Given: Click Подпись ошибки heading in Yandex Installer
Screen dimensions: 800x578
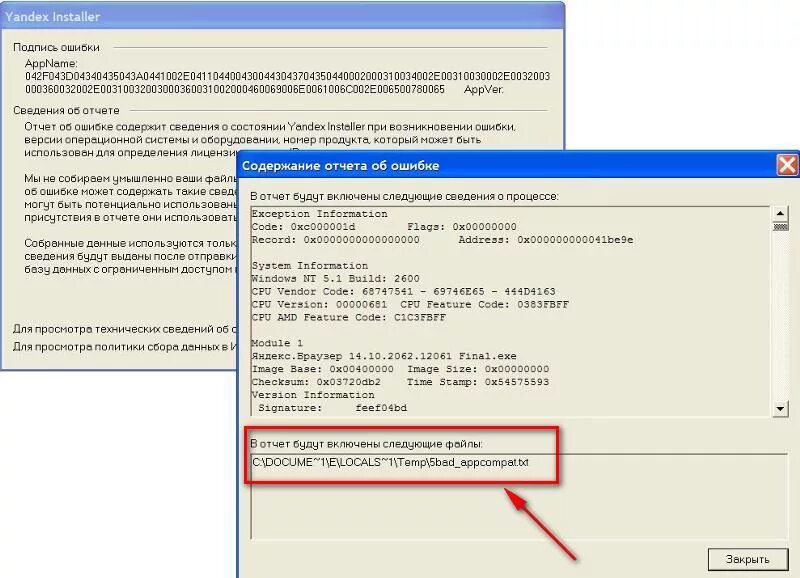Looking at the screenshot, I should (x=56, y=47).
